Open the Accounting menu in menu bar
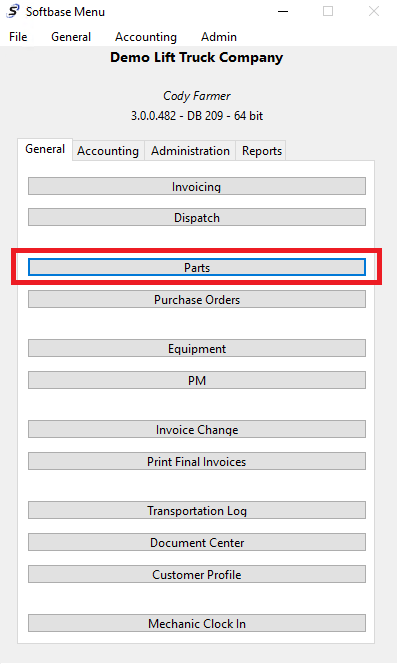This screenshot has height=664, width=397. pos(146,37)
